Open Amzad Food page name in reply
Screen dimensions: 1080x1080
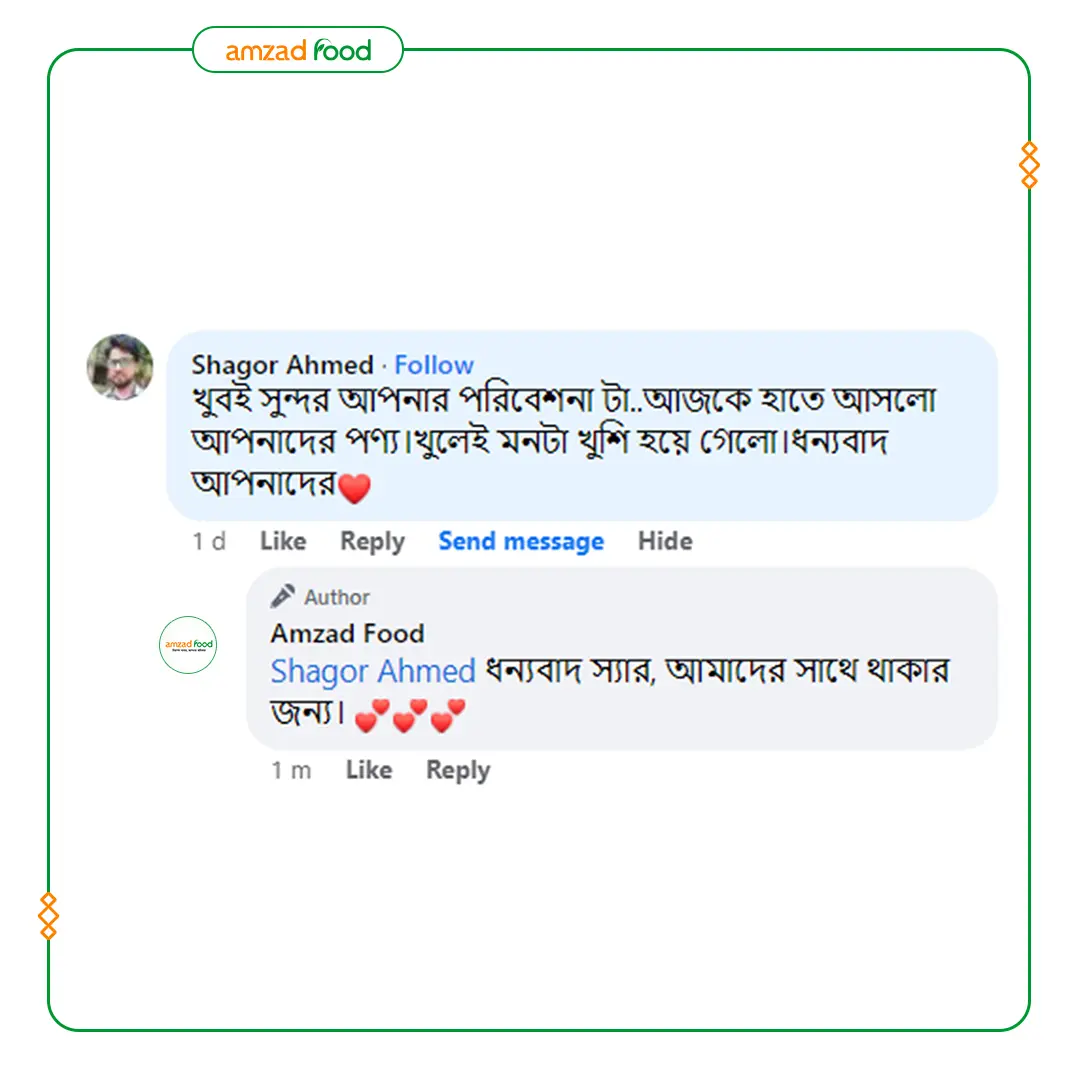[347, 633]
